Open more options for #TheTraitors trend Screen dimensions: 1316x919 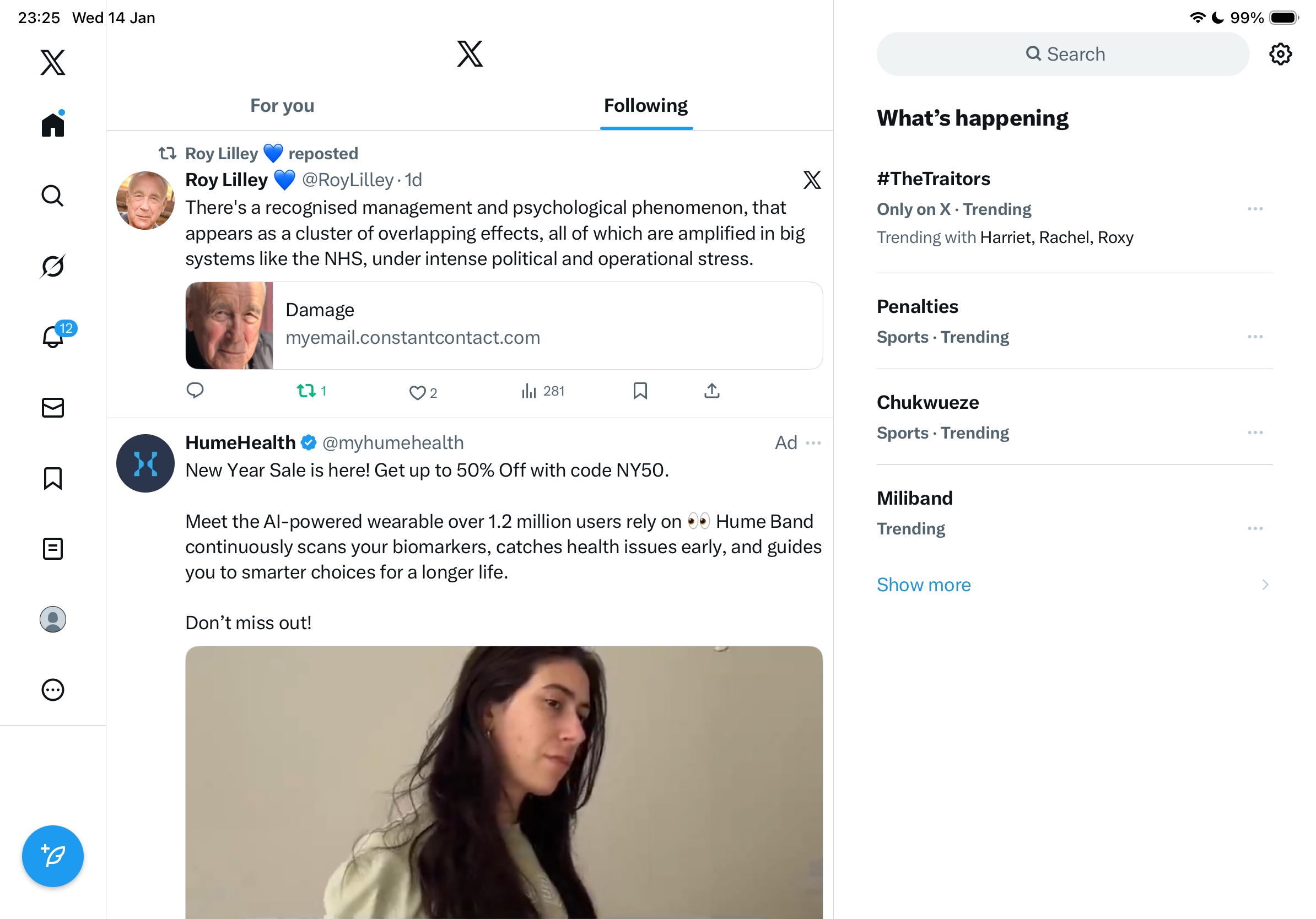[1255, 209]
